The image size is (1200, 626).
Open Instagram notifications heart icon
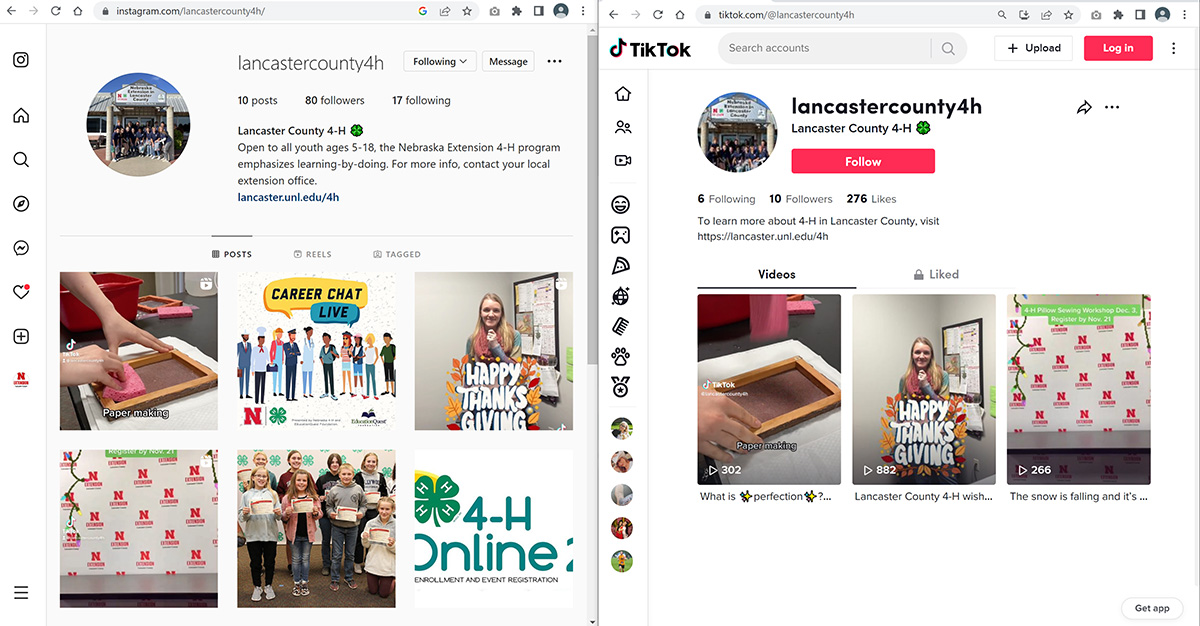21,292
